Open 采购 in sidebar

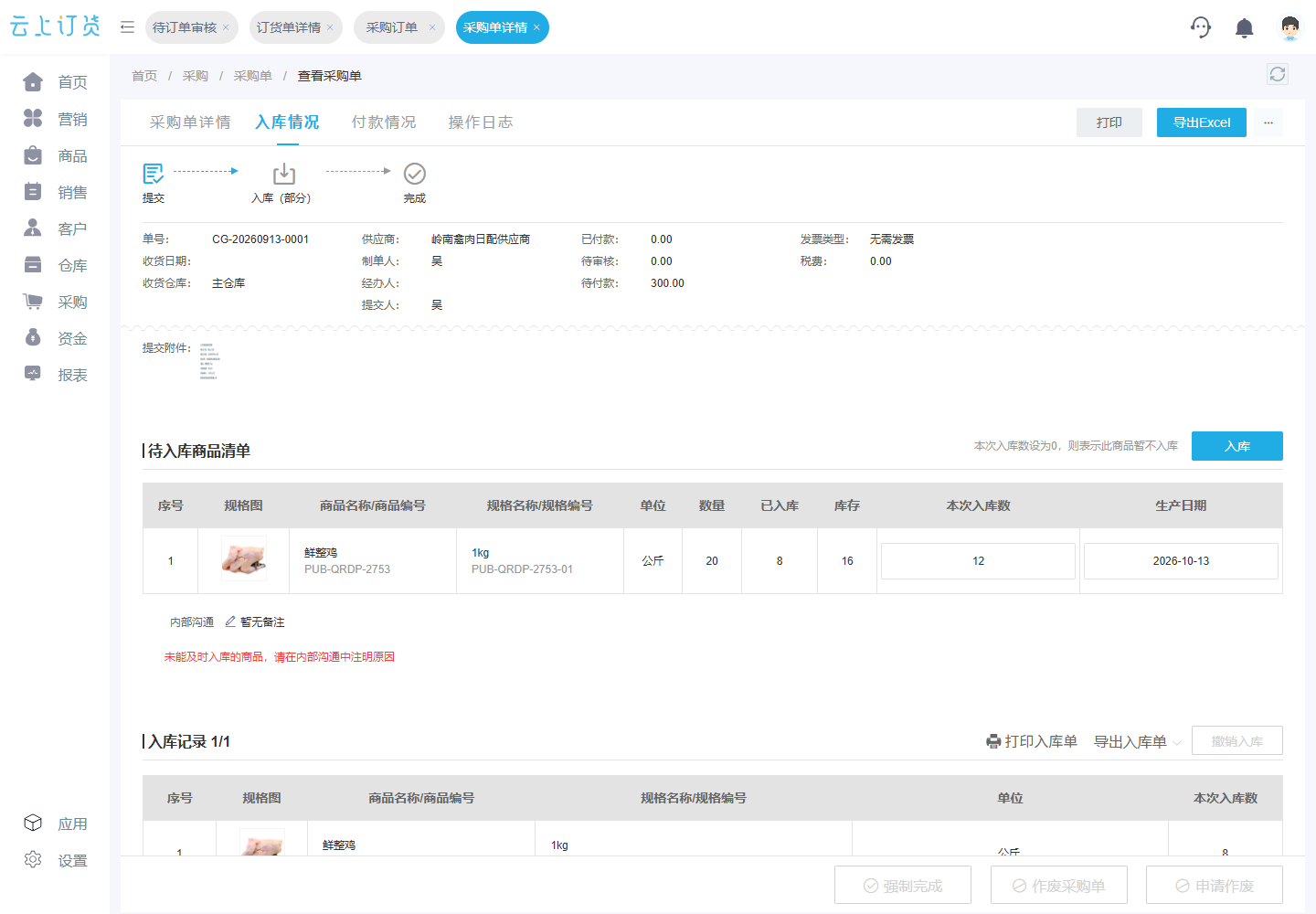pyautogui.click(x=55, y=302)
